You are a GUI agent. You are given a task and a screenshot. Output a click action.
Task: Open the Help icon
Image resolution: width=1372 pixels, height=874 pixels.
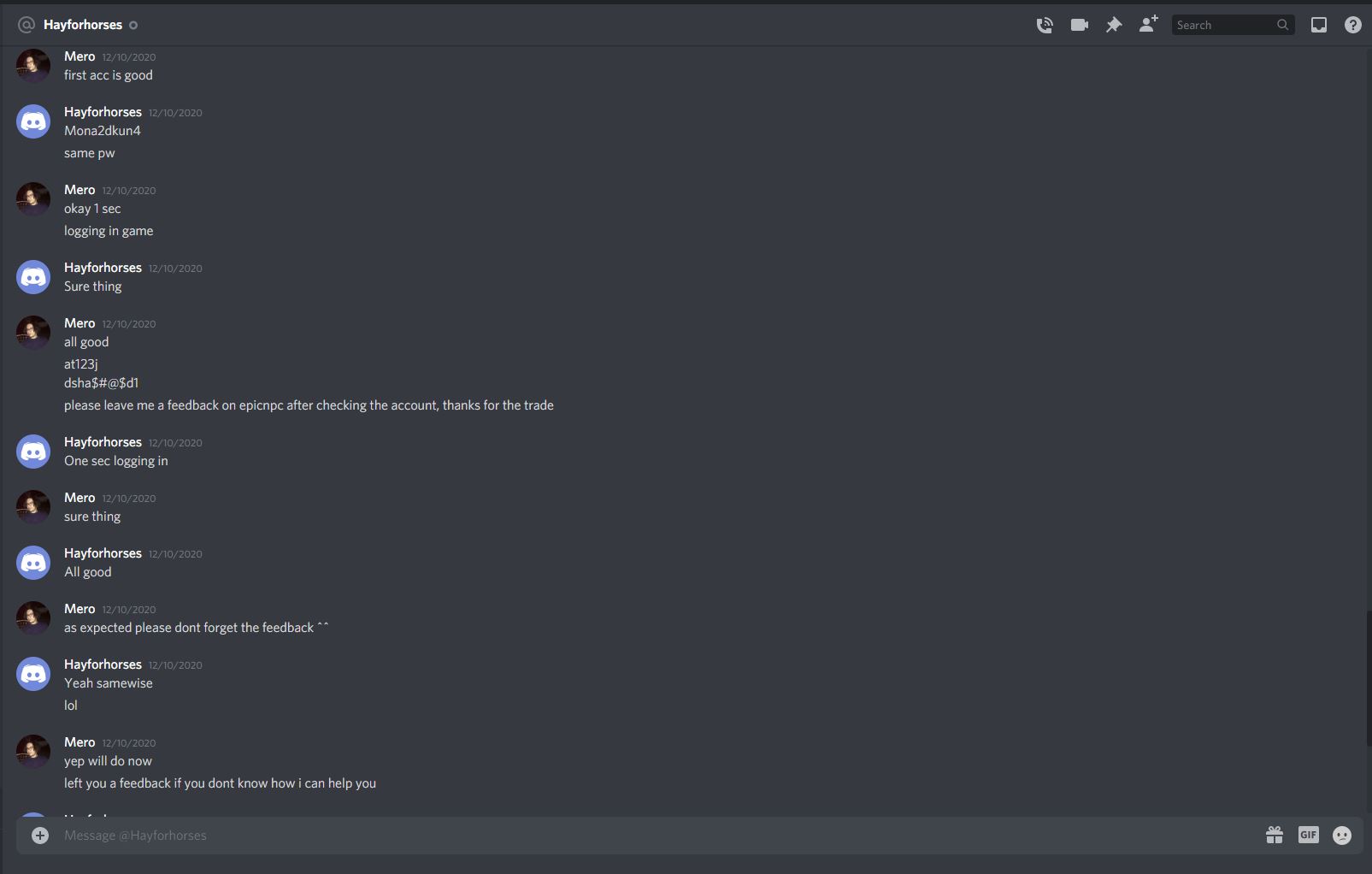[x=1353, y=25]
